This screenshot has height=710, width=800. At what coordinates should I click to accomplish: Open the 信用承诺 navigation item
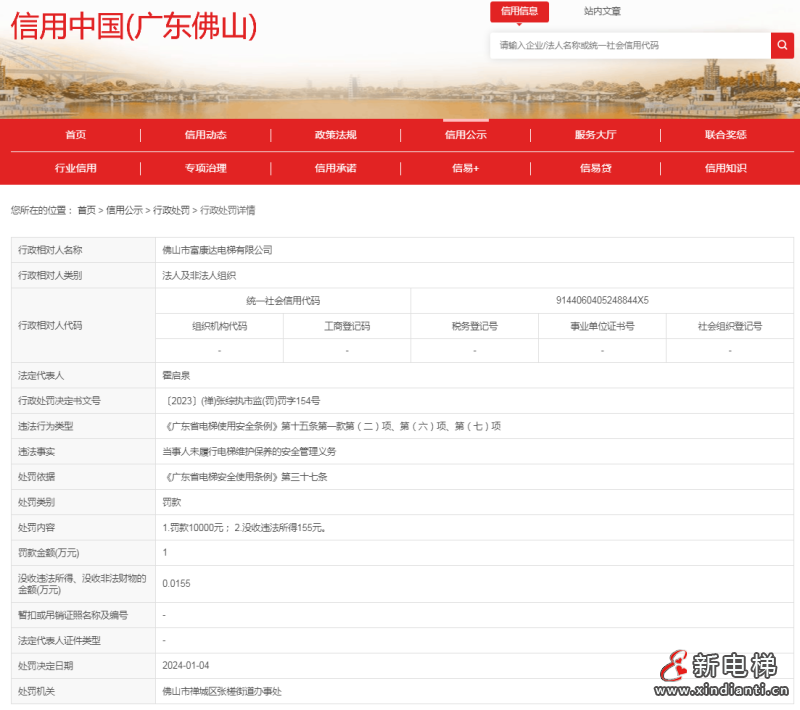335,168
